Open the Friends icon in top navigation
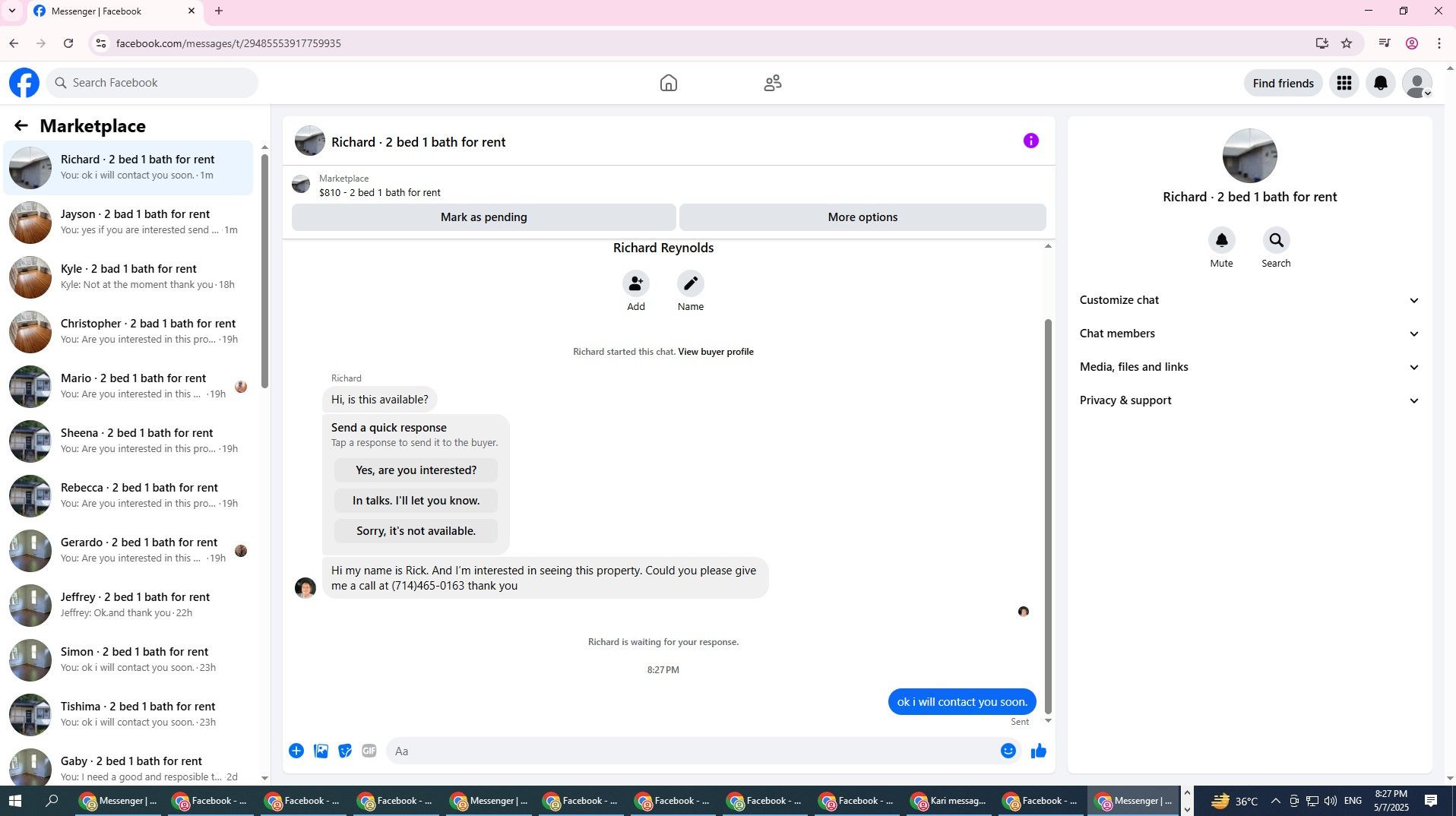 tap(773, 83)
